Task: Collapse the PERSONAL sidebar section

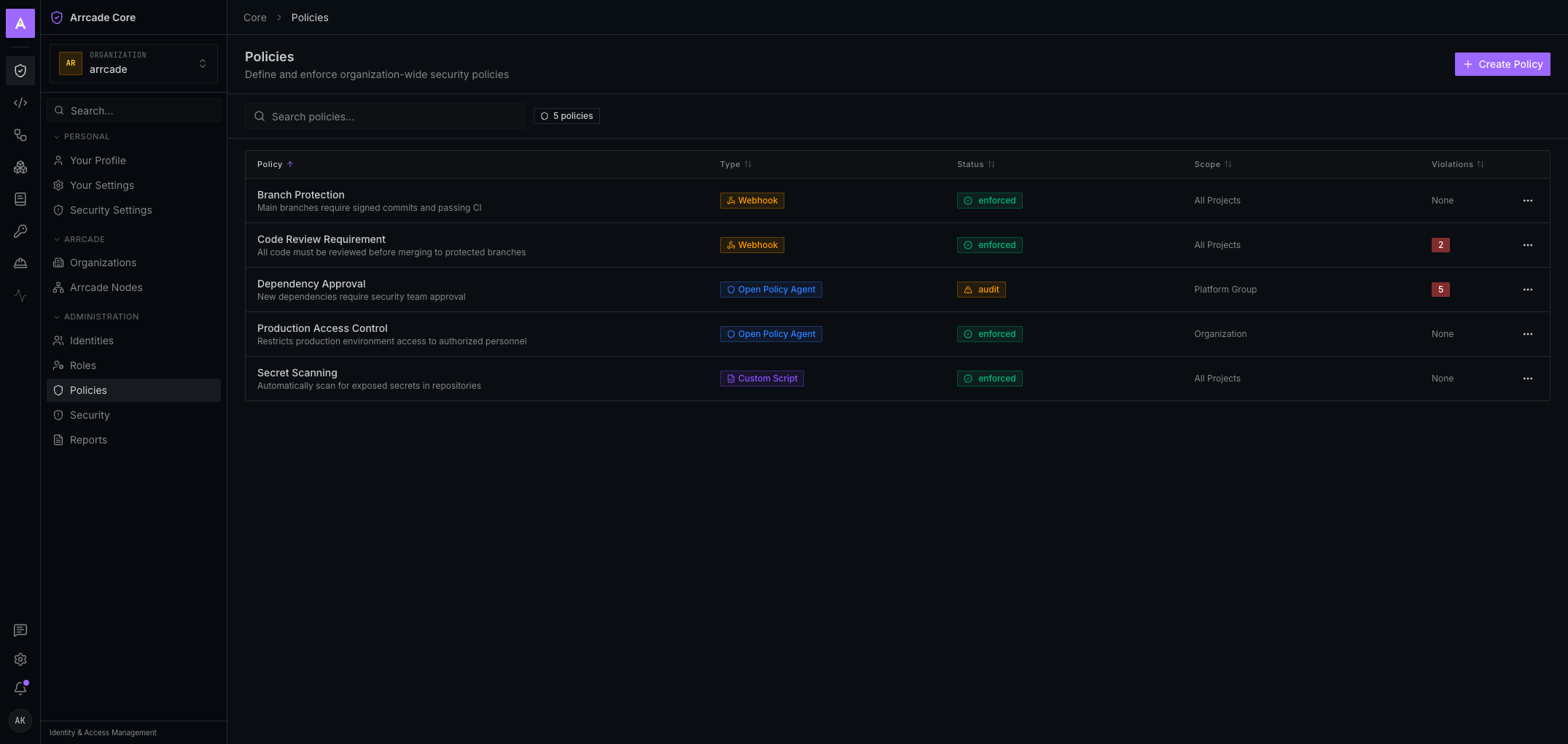Action: [81, 136]
